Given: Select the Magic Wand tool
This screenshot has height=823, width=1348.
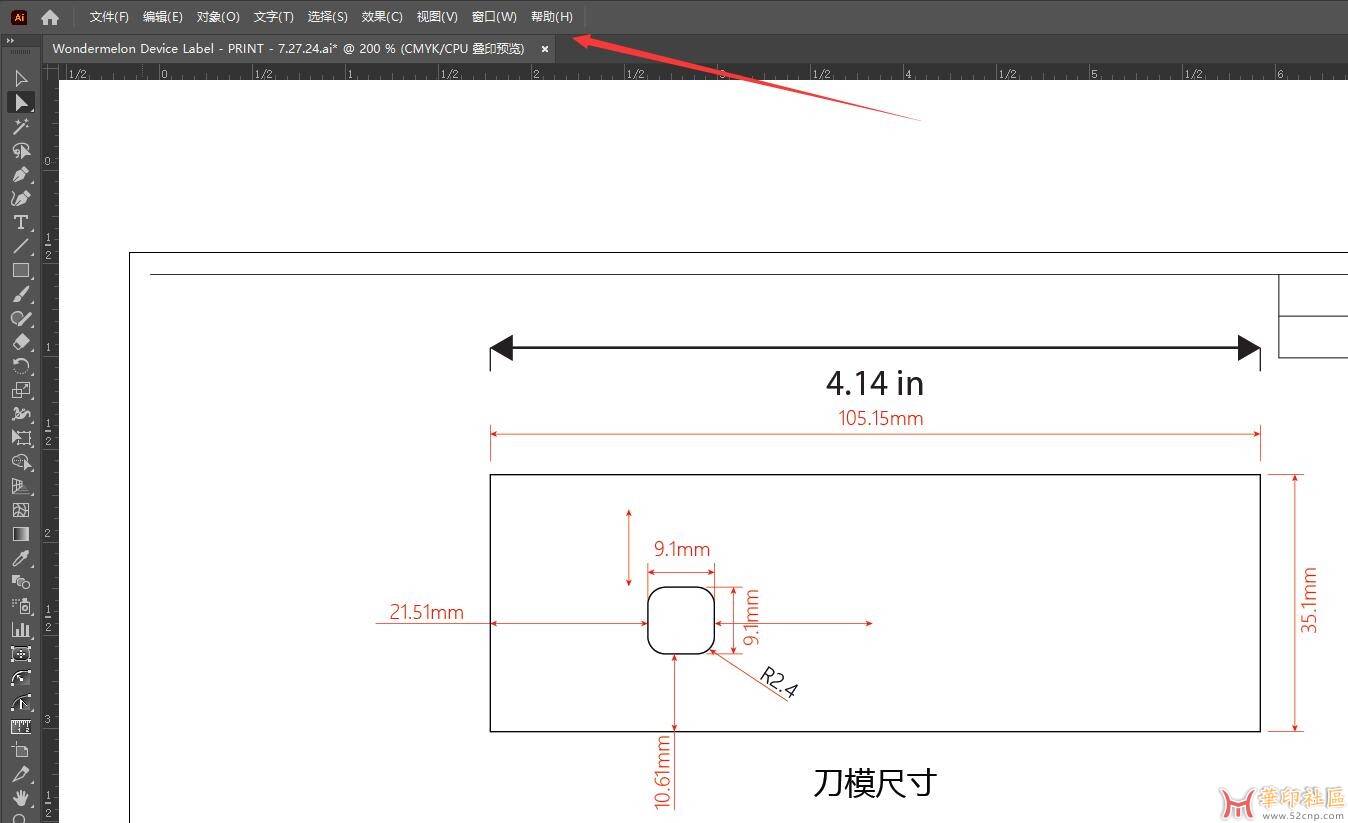Looking at the screenshot, I should tap(21, 126).
